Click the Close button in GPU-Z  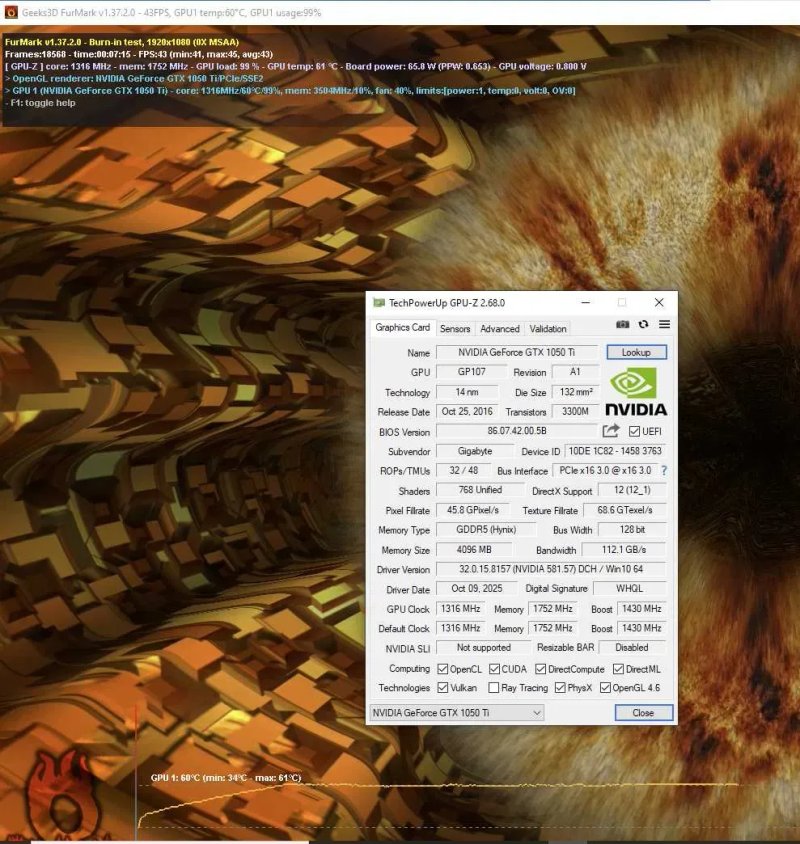643,713
